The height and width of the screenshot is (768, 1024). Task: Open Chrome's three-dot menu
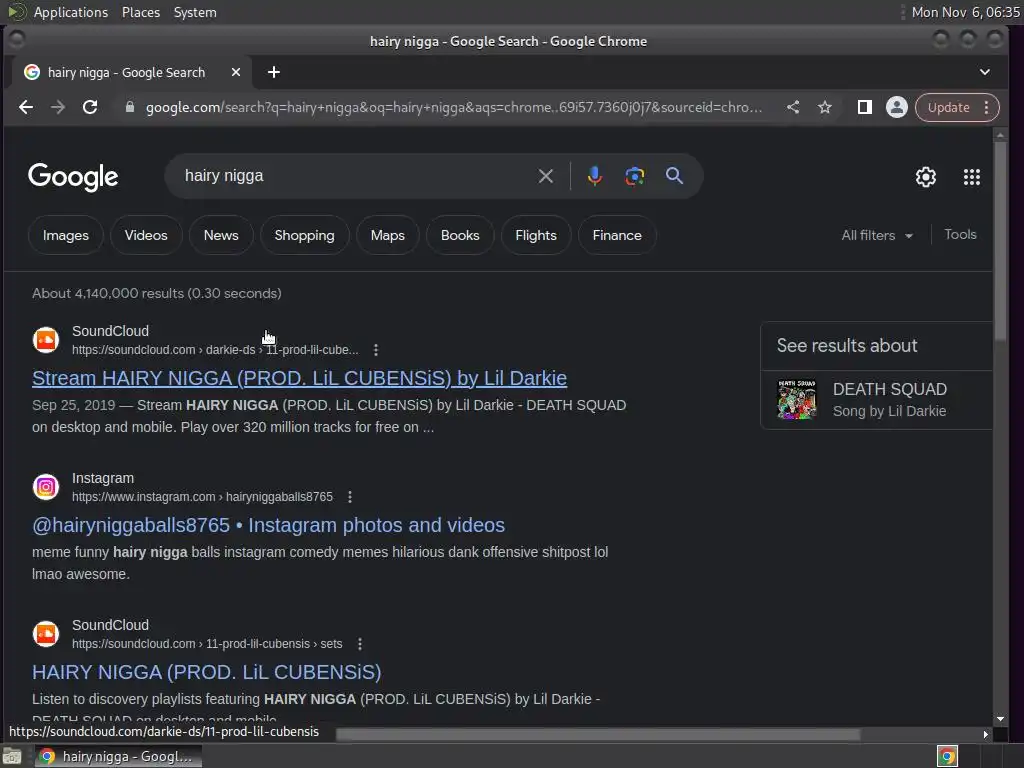coord(987,107)
